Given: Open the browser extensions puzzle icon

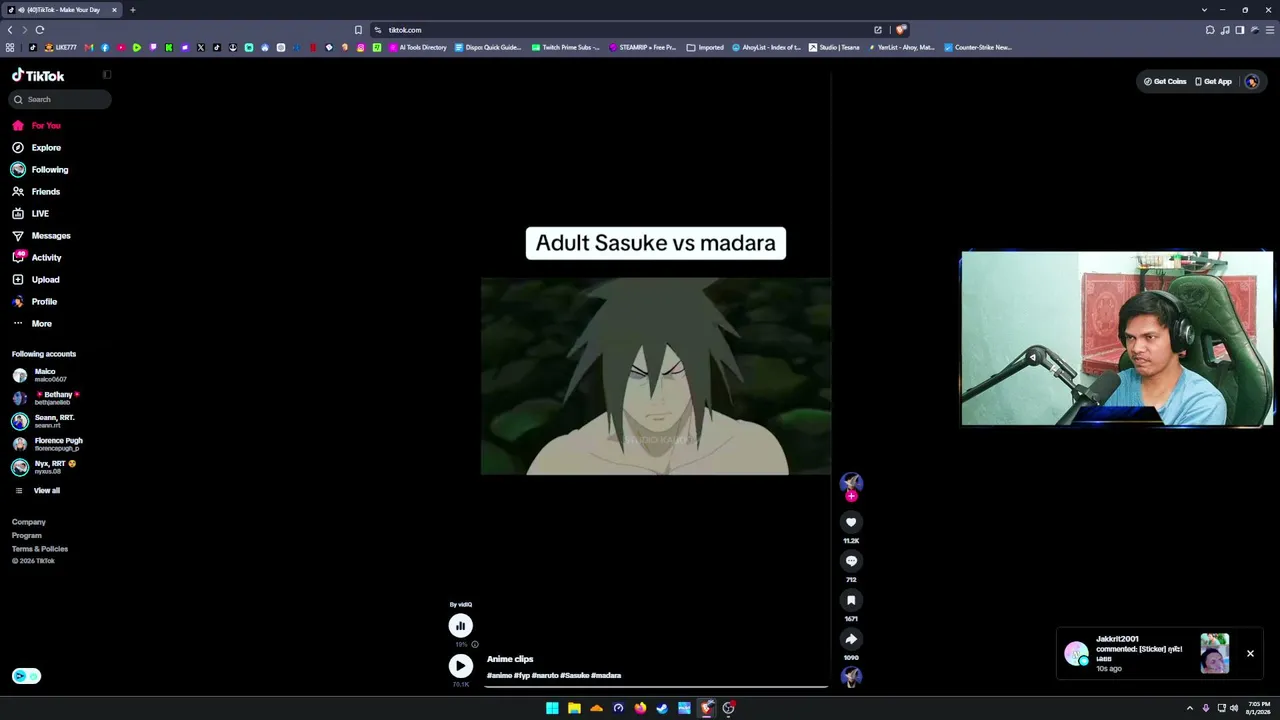Looking at the screenshot, I should pyautogui.click(x=1210, y=30).
